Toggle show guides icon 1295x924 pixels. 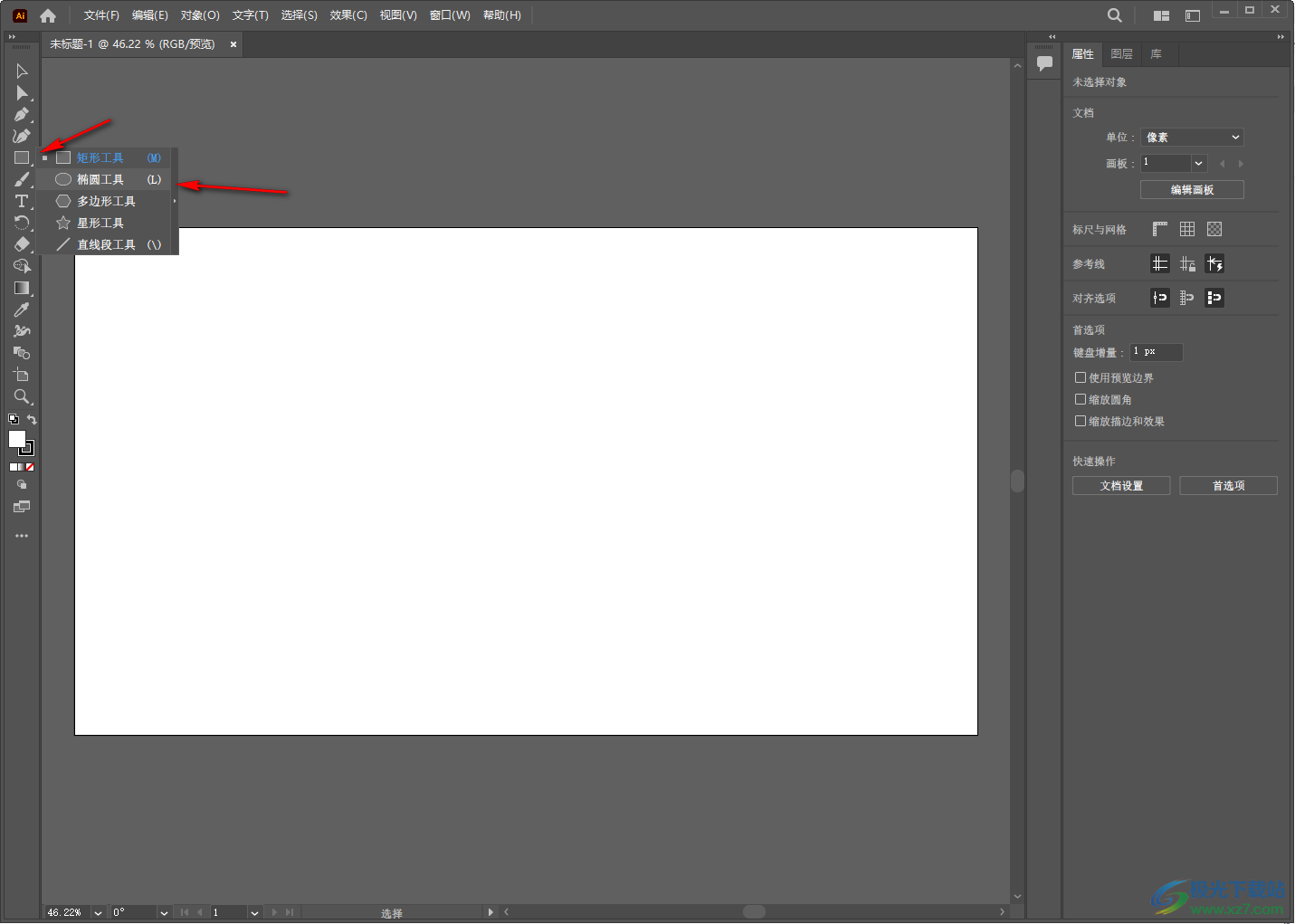point(1160,263)
